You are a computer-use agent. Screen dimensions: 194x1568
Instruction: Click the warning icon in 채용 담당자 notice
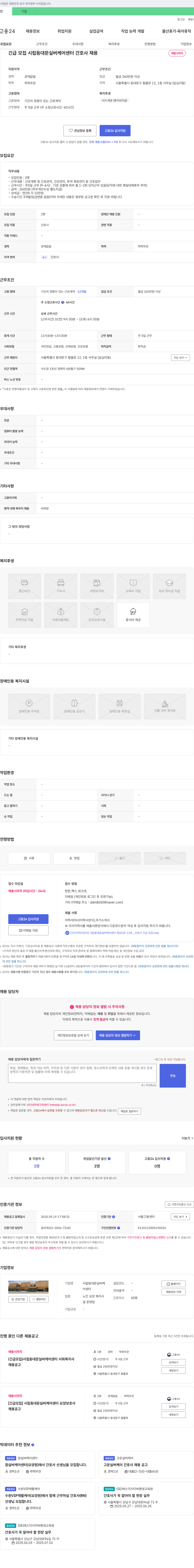[72, 1007]
